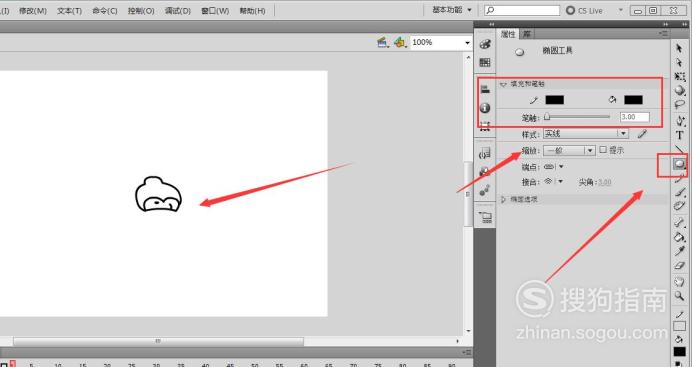Toggle the 提示 hinting checkbox
Screen dimensions: 692x367
[603, 150]
